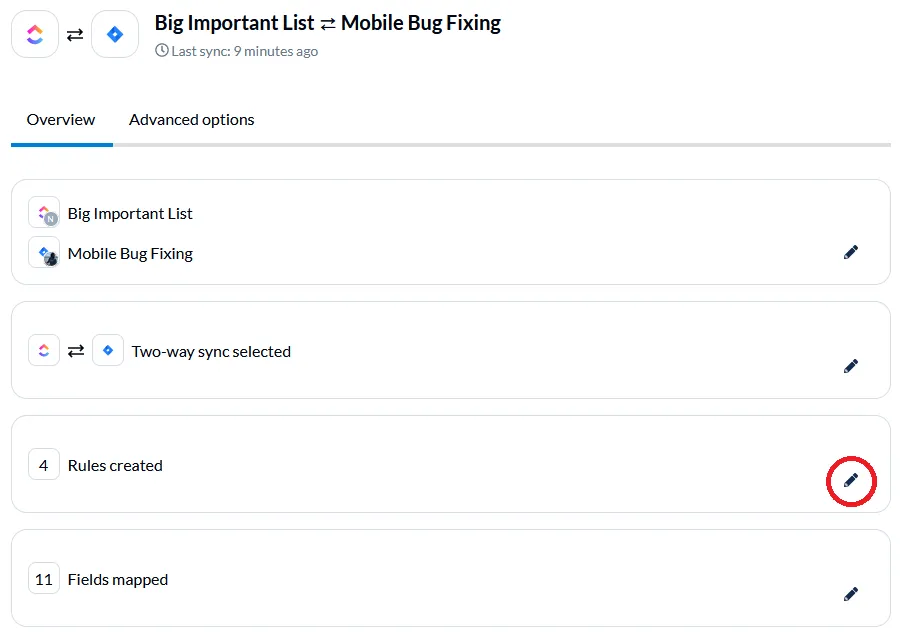Open the Rules created edit pencil
This screenshot has height=637, width=900.
(x=851, y=481)
